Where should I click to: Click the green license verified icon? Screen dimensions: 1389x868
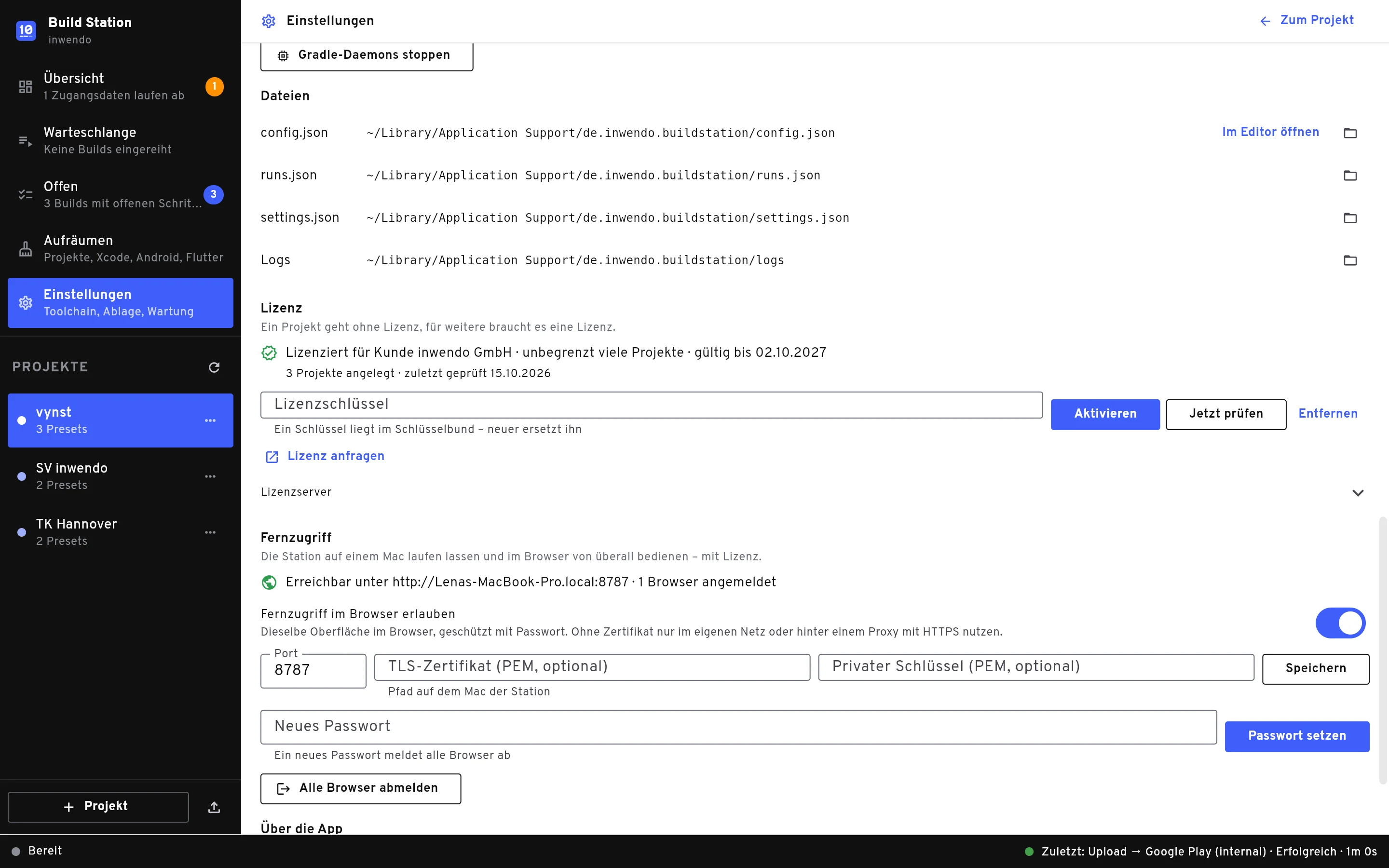(x=269, y=353)
